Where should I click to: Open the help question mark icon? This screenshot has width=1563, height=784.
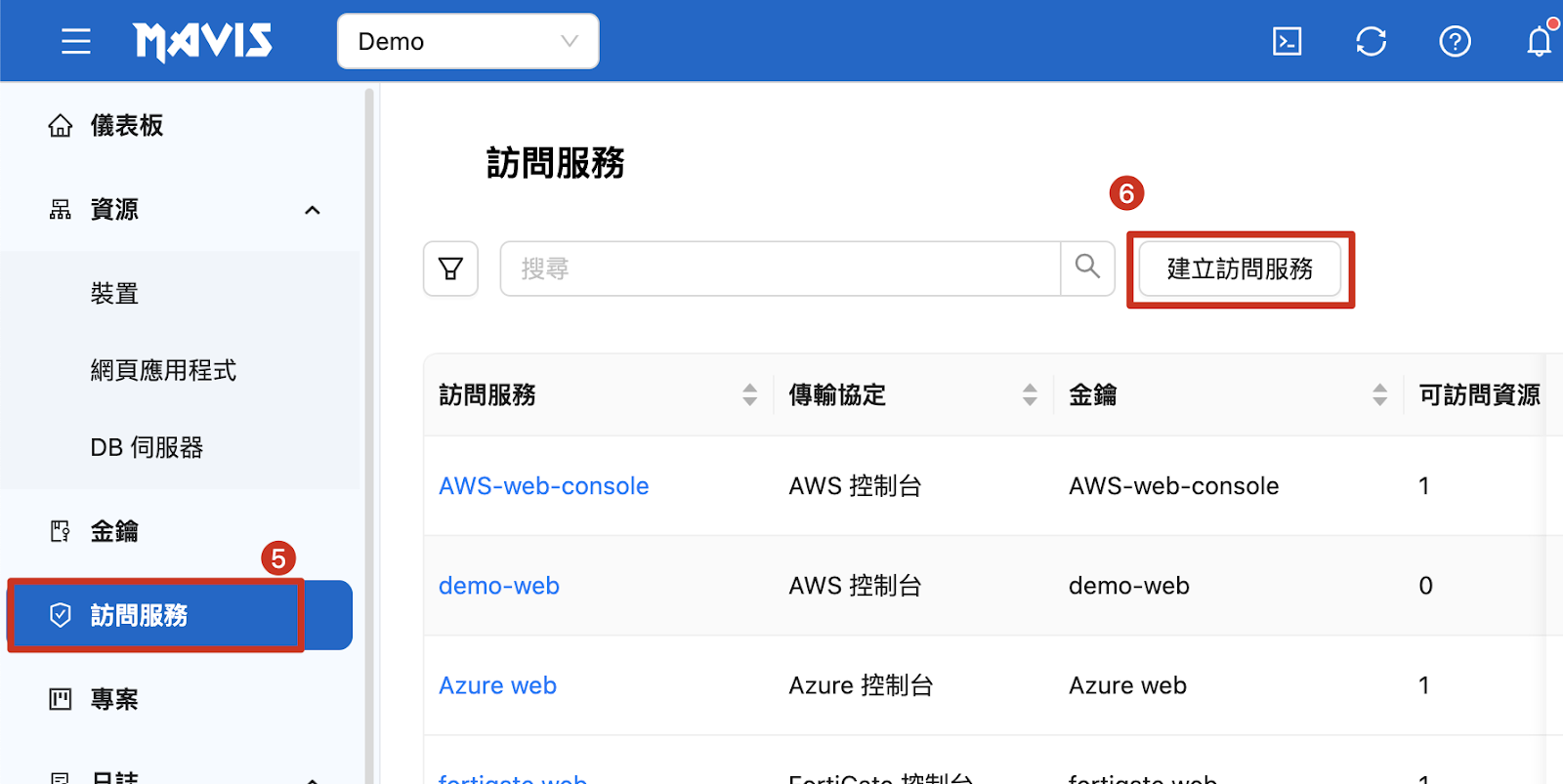pos(1455,41)
